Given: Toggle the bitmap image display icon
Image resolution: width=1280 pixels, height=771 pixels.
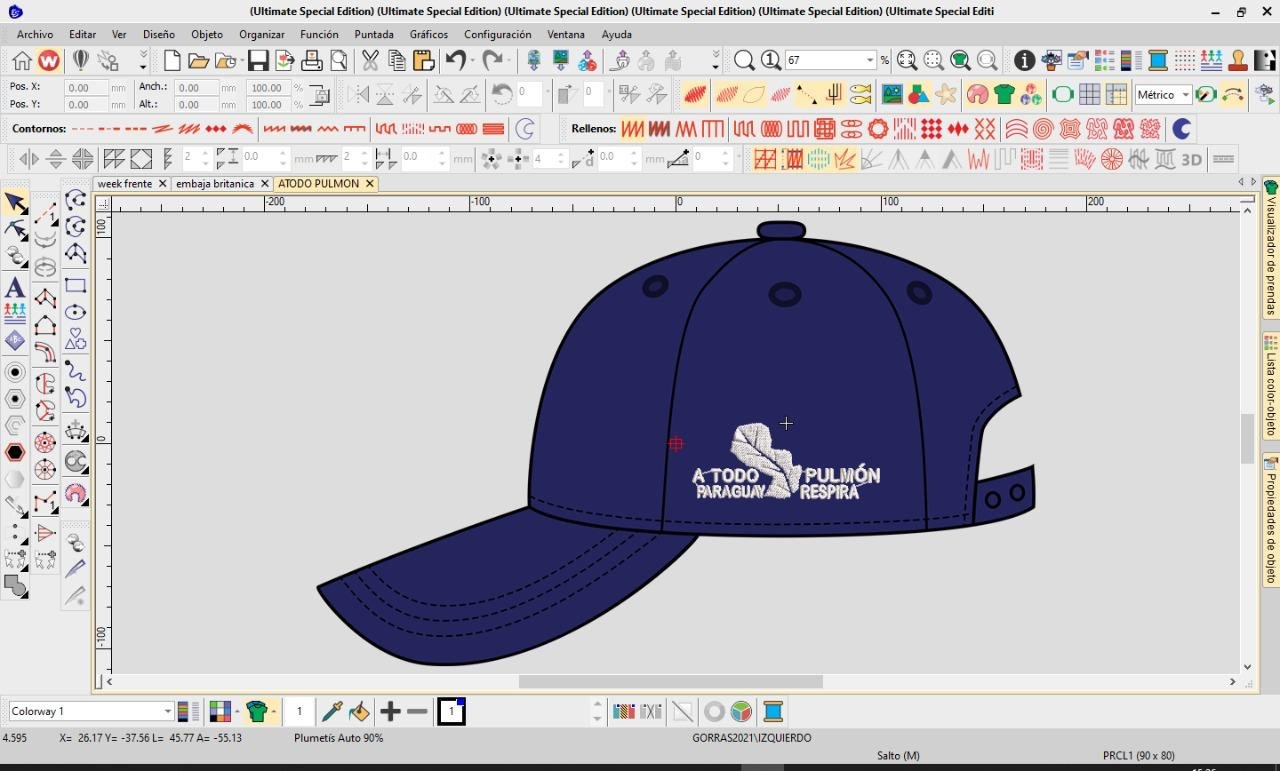Looking at the screenshot, I should [891, 95].
